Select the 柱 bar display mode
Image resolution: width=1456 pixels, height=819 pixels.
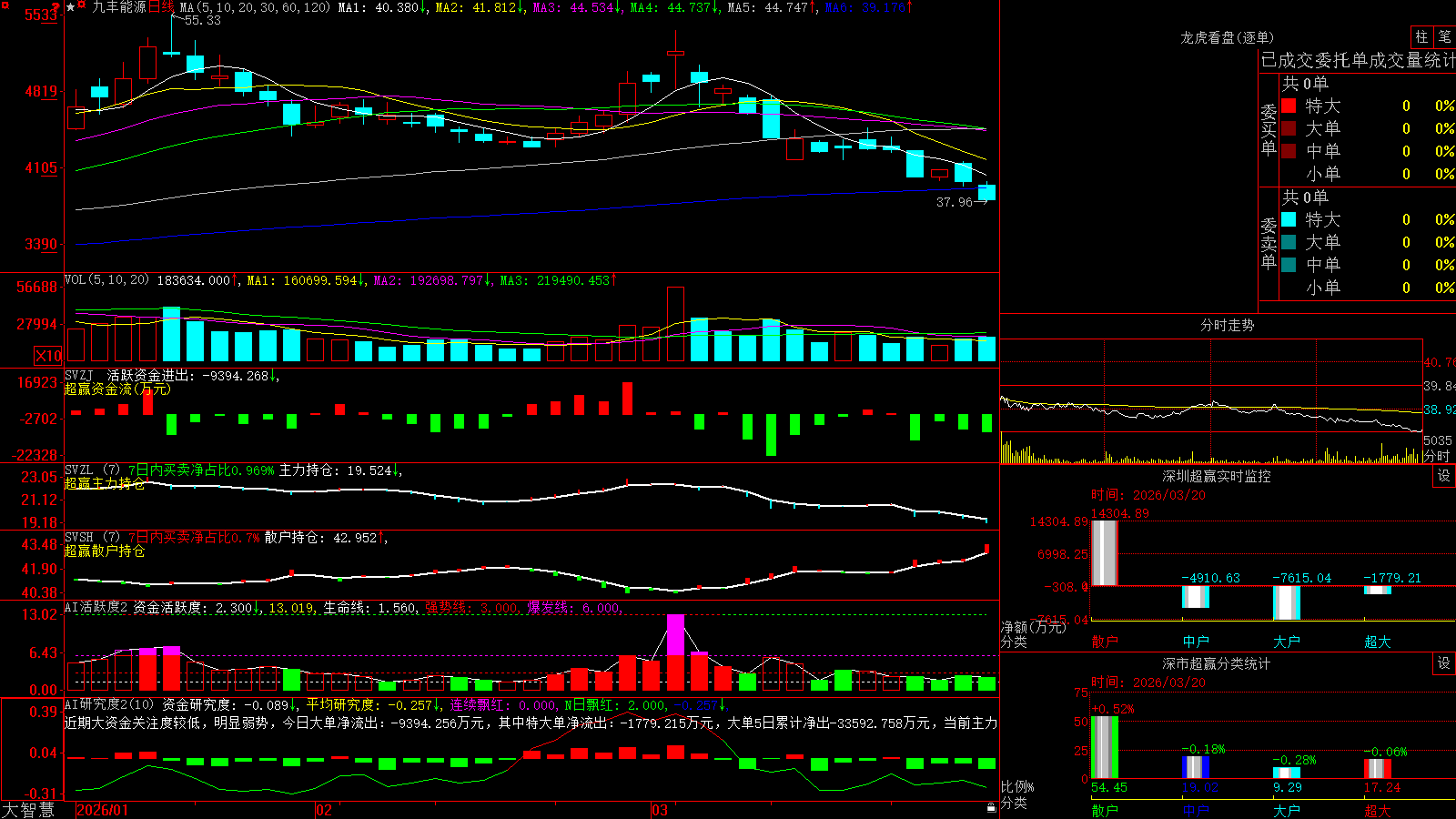(x=1421, y=36)
